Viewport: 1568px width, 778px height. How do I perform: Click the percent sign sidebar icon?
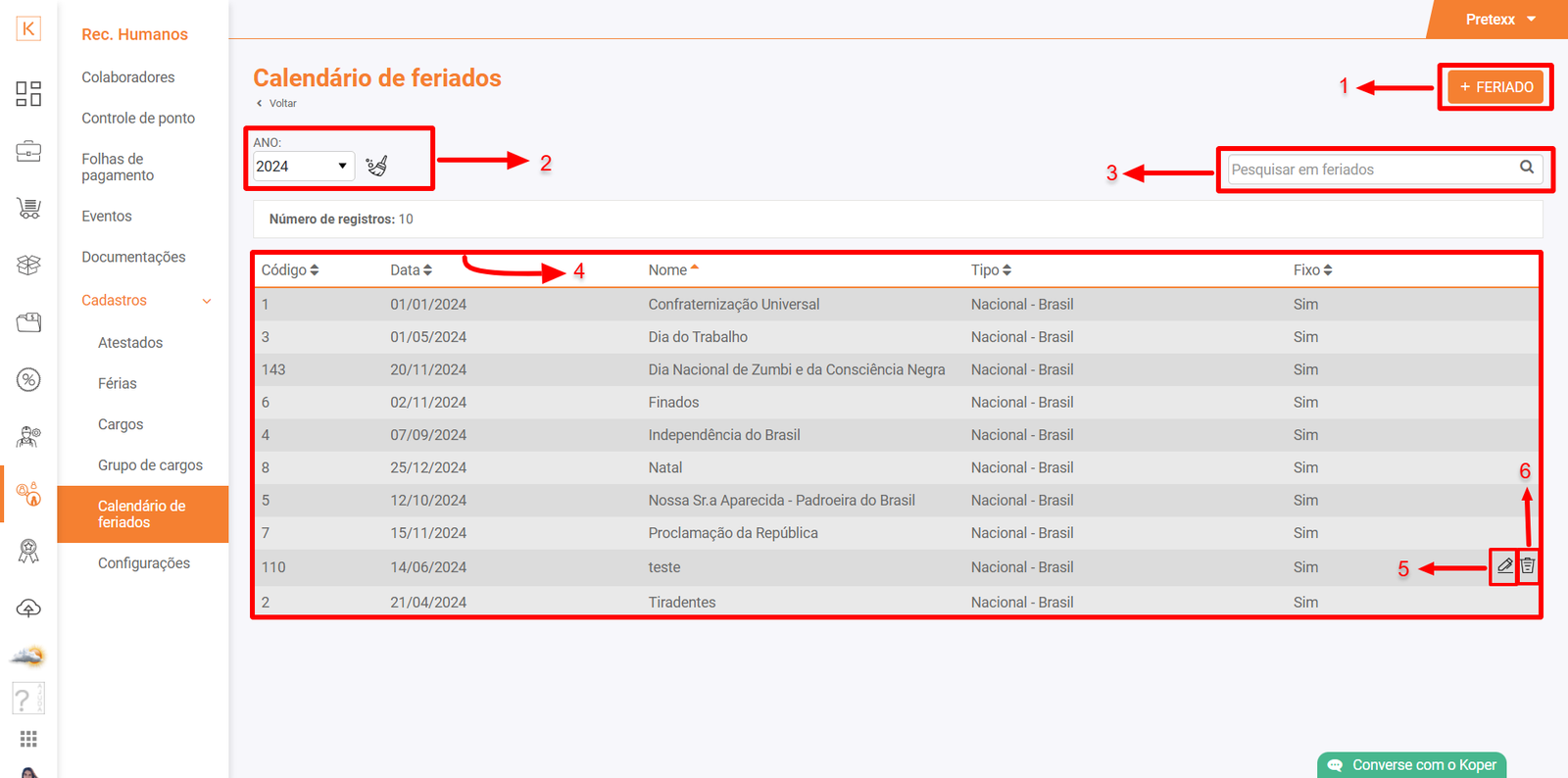pos(28,380)
